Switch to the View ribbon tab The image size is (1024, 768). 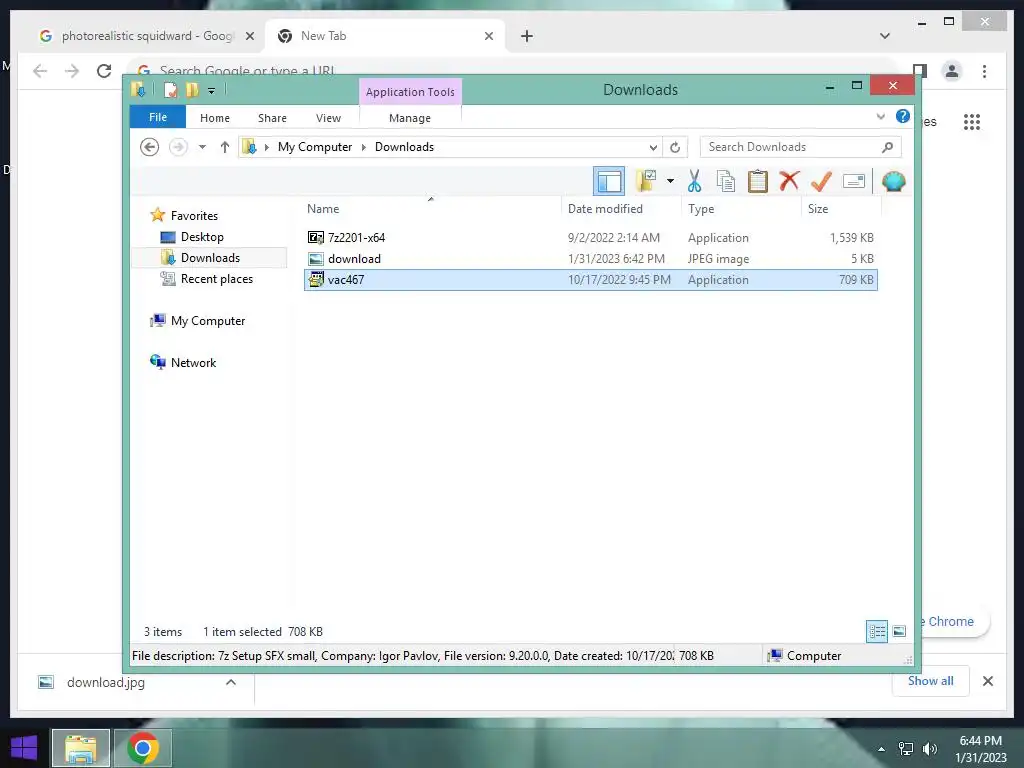click(x=328, y=118)
